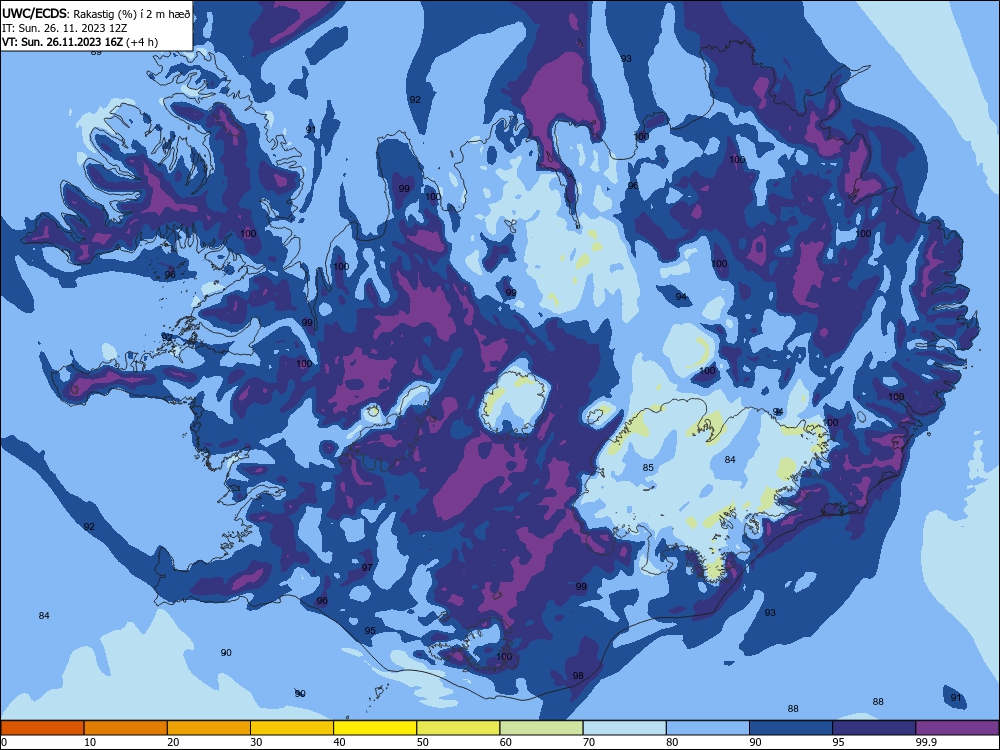Click the '99.9' legend scale label
The width and height of the screenshot is (1000, 750).
[925, 742]
